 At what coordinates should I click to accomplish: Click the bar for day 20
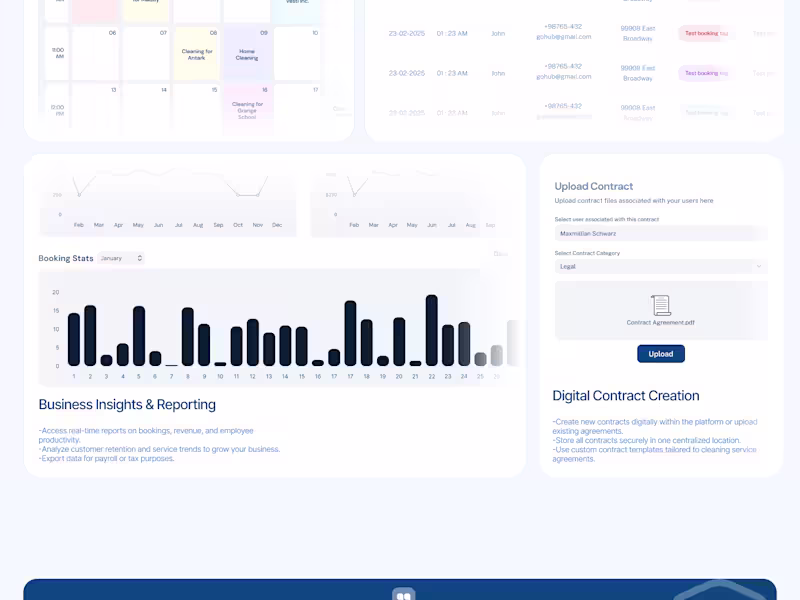[x=399, y=341]
